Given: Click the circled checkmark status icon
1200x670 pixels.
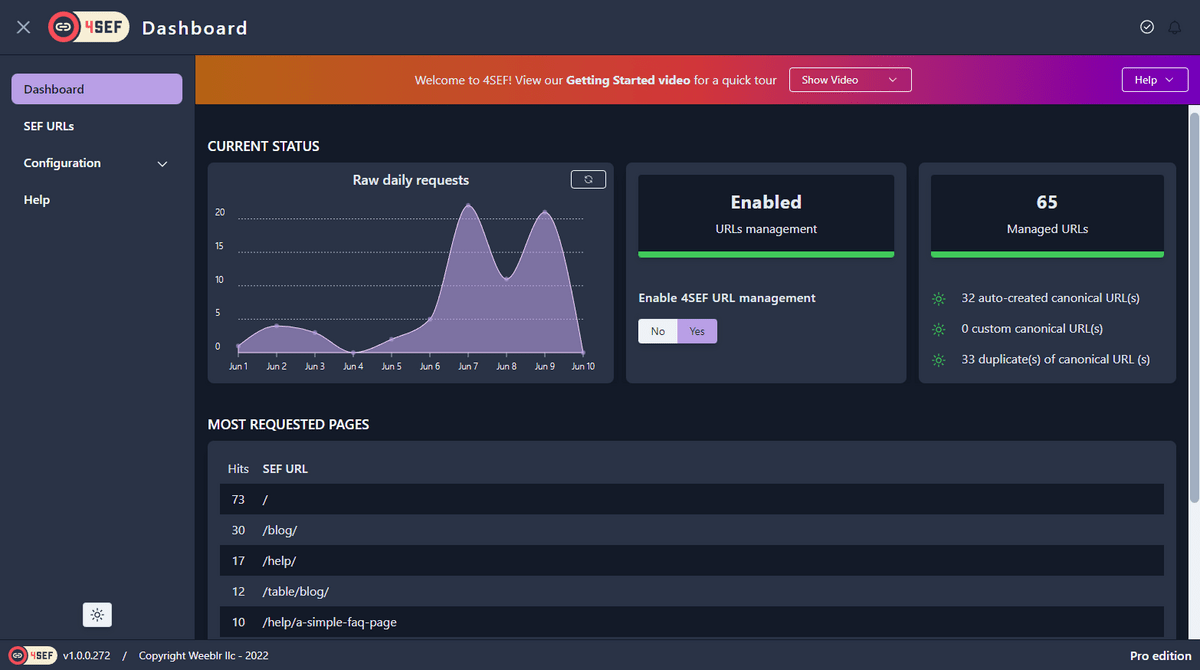Looking at the screenshot, I should click(1147, 27).
